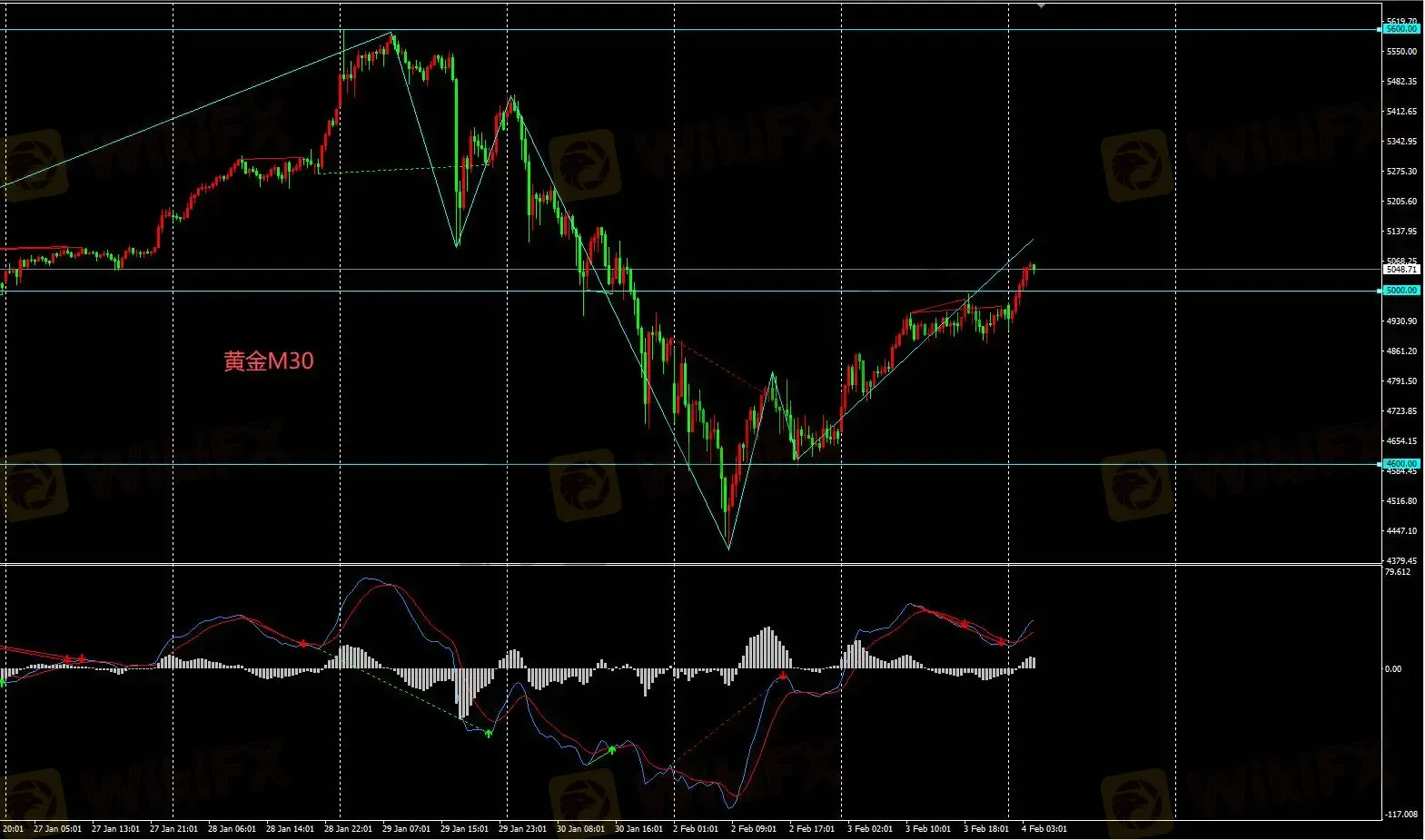
Task: Click the 28 Jan 22:01 time label
Action: pos(348,829)
